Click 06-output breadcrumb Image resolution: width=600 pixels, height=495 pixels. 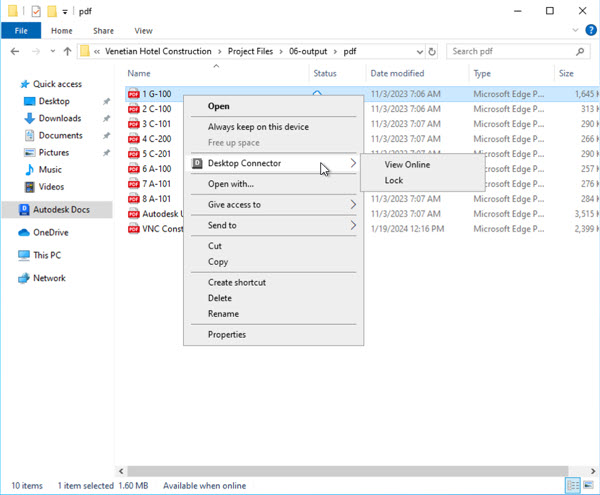(308, 52)
